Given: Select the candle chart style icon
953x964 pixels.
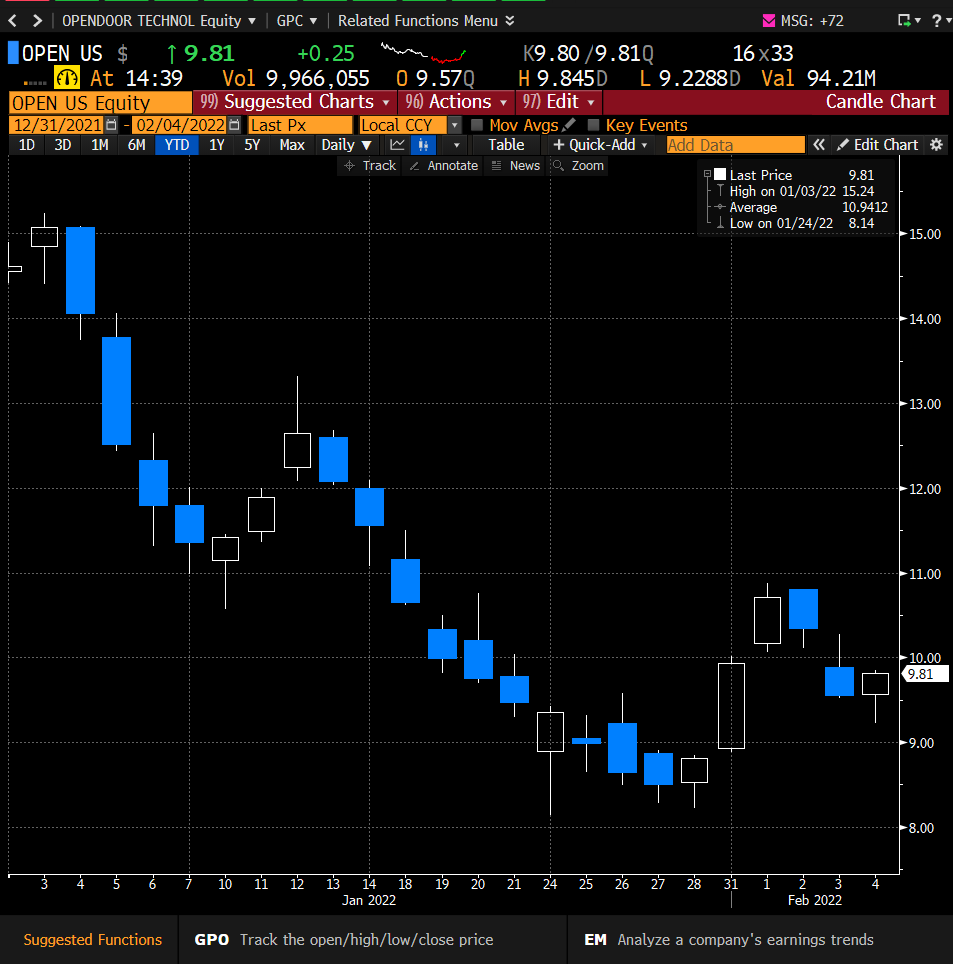Looking at the screenshot, I should 423,145.
